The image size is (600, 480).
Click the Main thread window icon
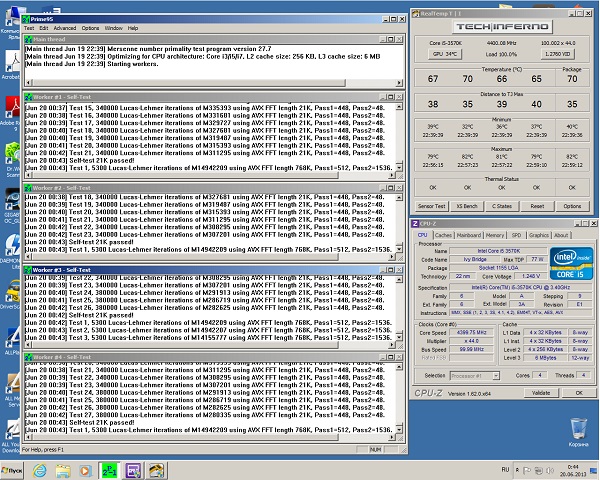29,39
